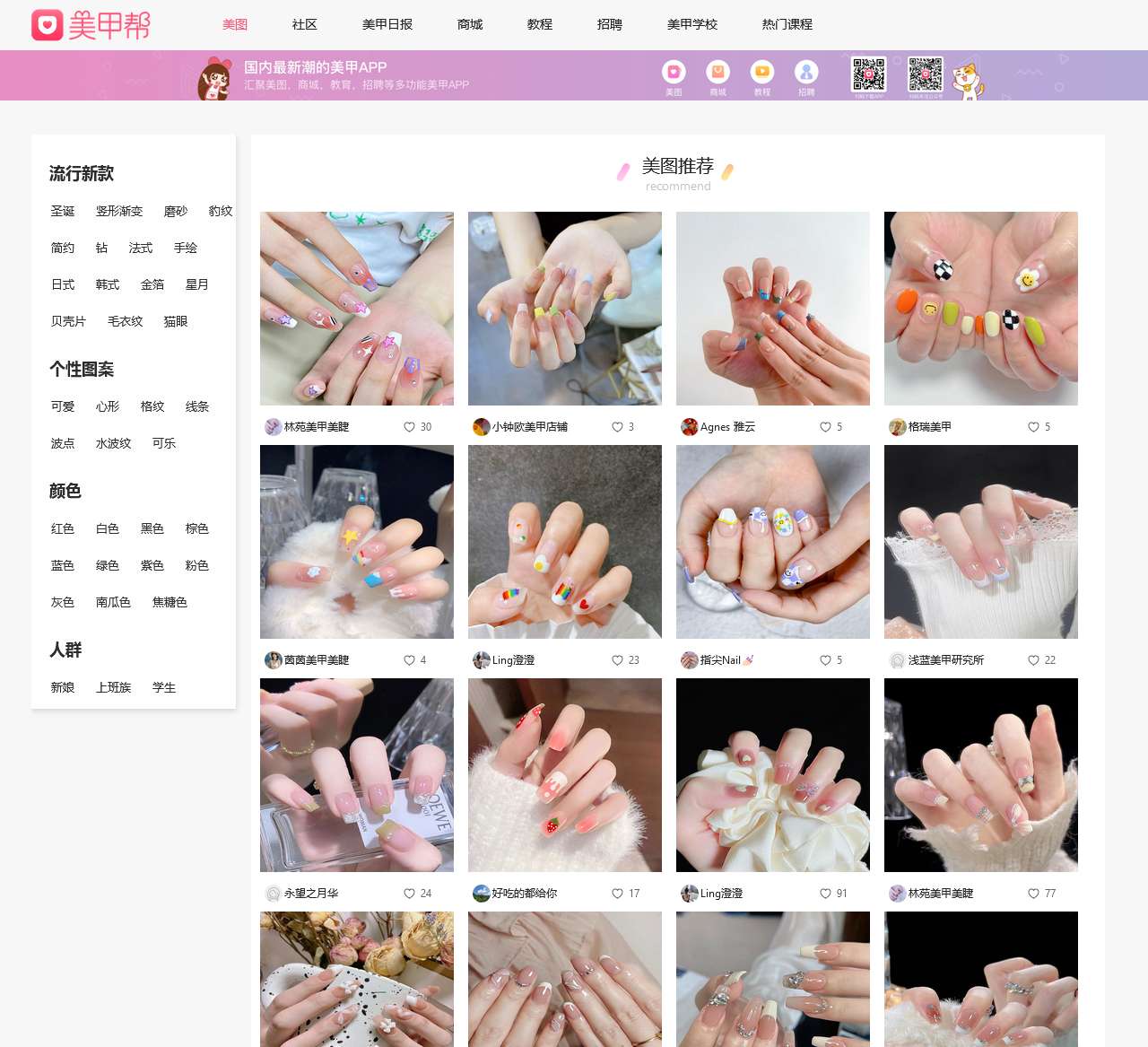
Task: Open the checkerboard smiley nail photo
Action: (980, 309)
